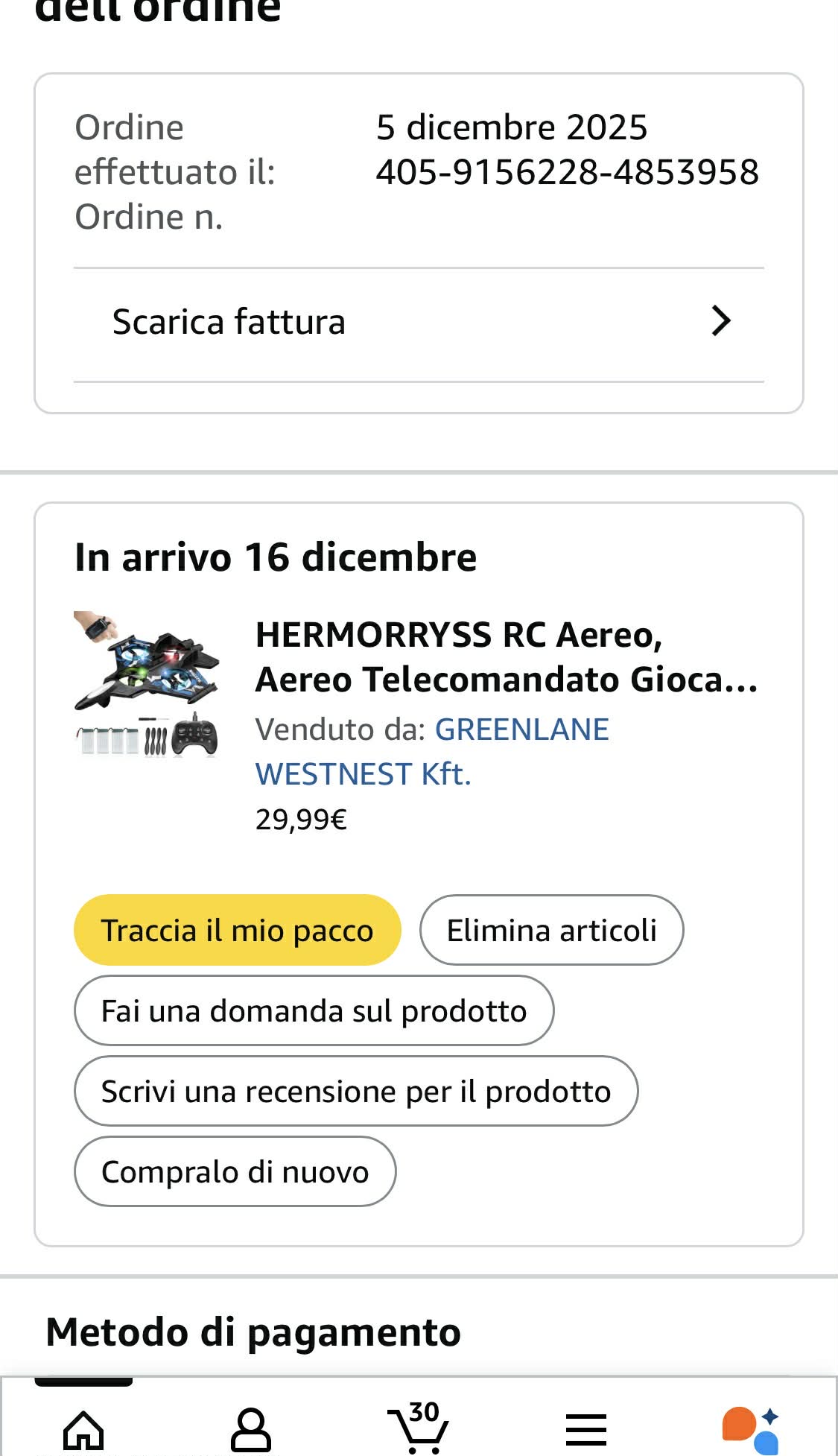Choose Scrivi una recensione per il prodotto
Viewport: 838px width, 1456px height.
tap(356, 1091)
